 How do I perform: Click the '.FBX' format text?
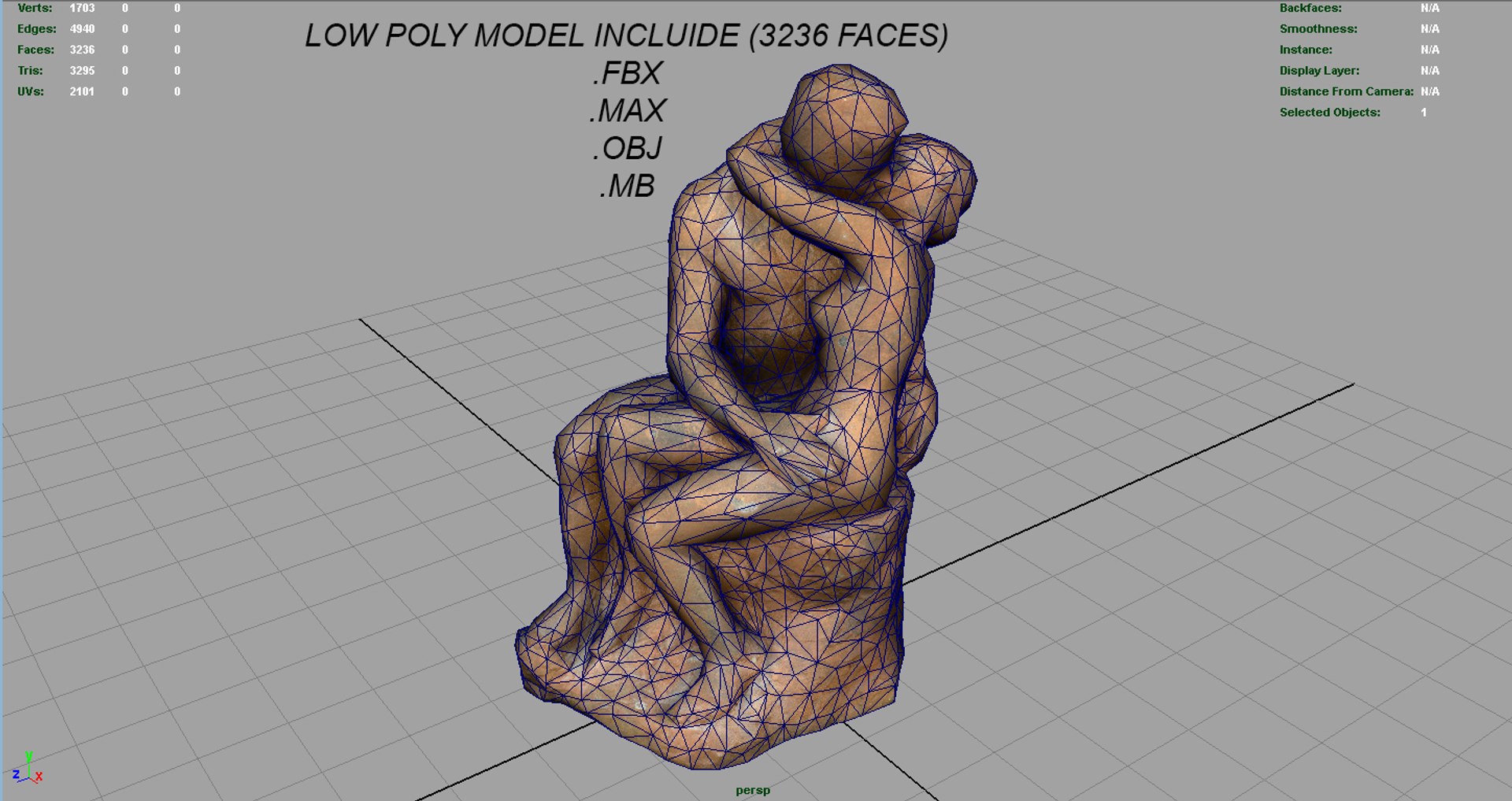coord(628,73)
